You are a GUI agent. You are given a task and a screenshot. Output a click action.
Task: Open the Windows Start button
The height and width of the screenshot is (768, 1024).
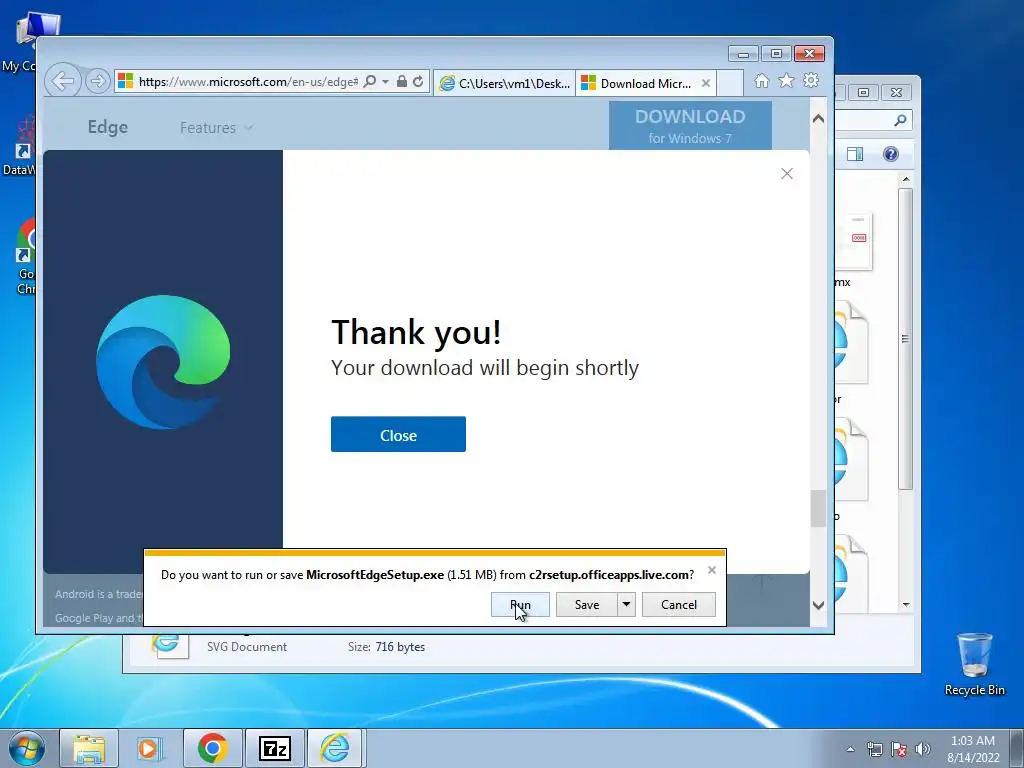(x=27, y=748)
